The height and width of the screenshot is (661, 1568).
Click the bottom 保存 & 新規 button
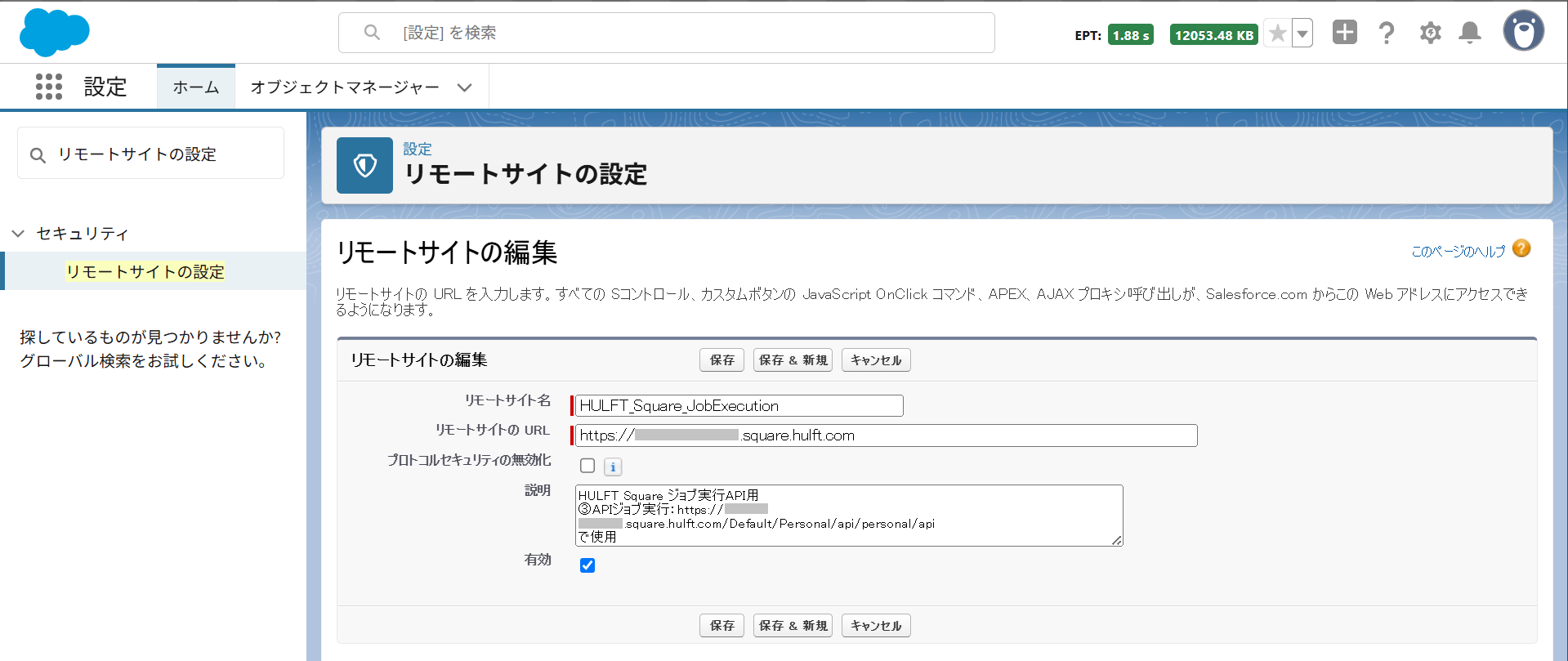click(793, 626)
